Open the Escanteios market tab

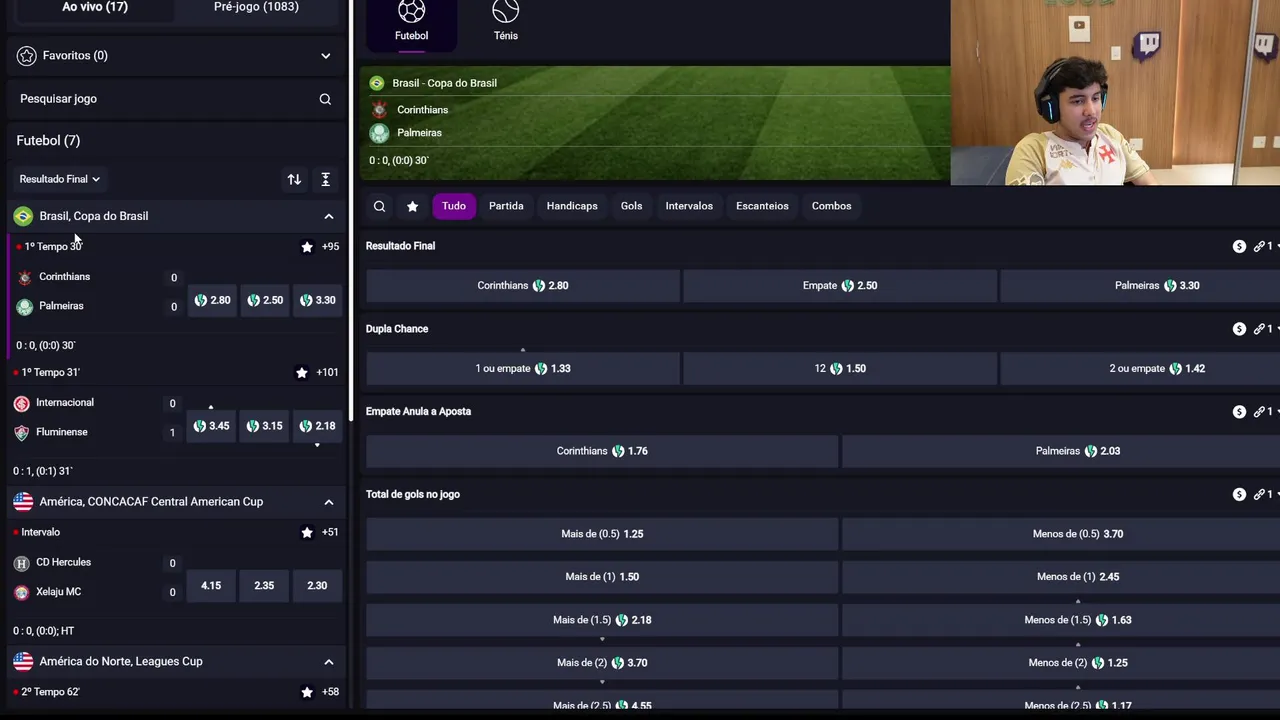pos(762,206)
